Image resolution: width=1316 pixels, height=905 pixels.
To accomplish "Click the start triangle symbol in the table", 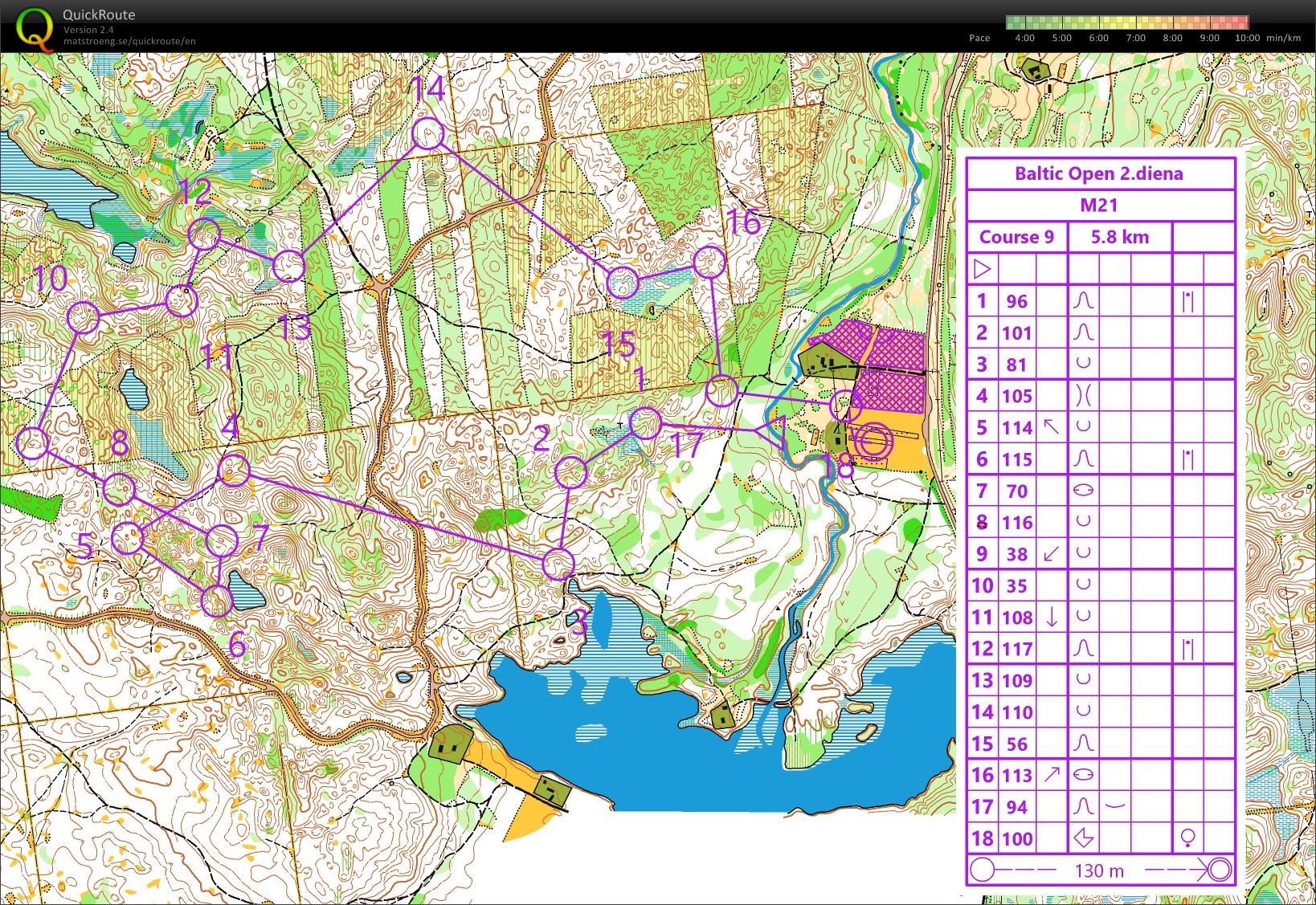I will (x=982, y=269).
